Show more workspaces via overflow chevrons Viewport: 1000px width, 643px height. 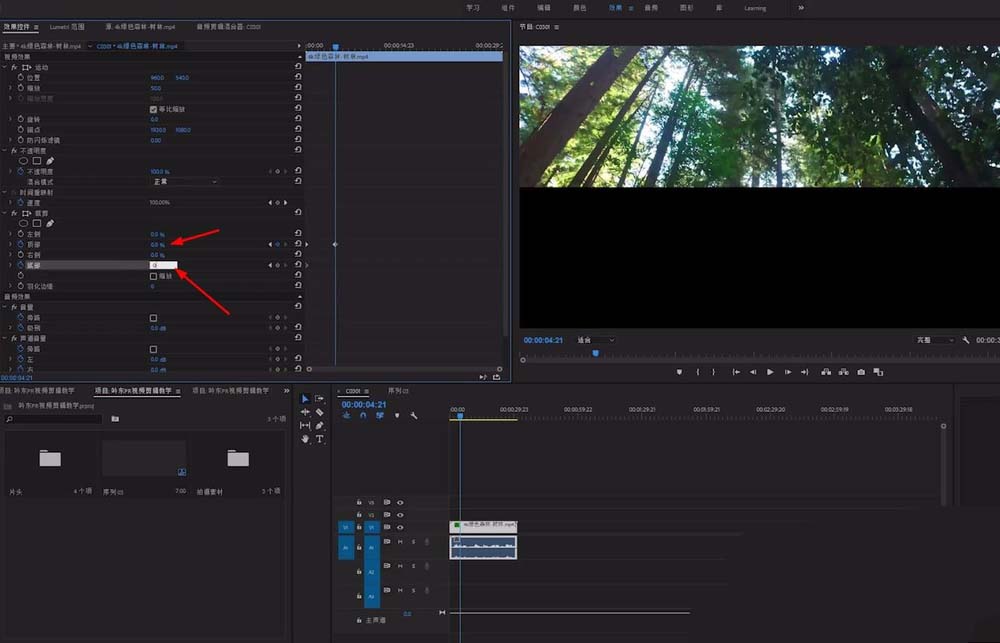[801, 8]
